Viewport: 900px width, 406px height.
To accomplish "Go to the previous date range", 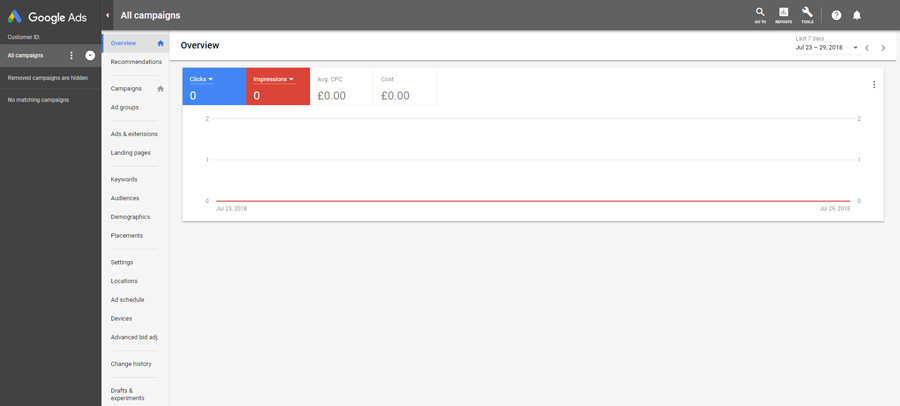I will 867,48.
